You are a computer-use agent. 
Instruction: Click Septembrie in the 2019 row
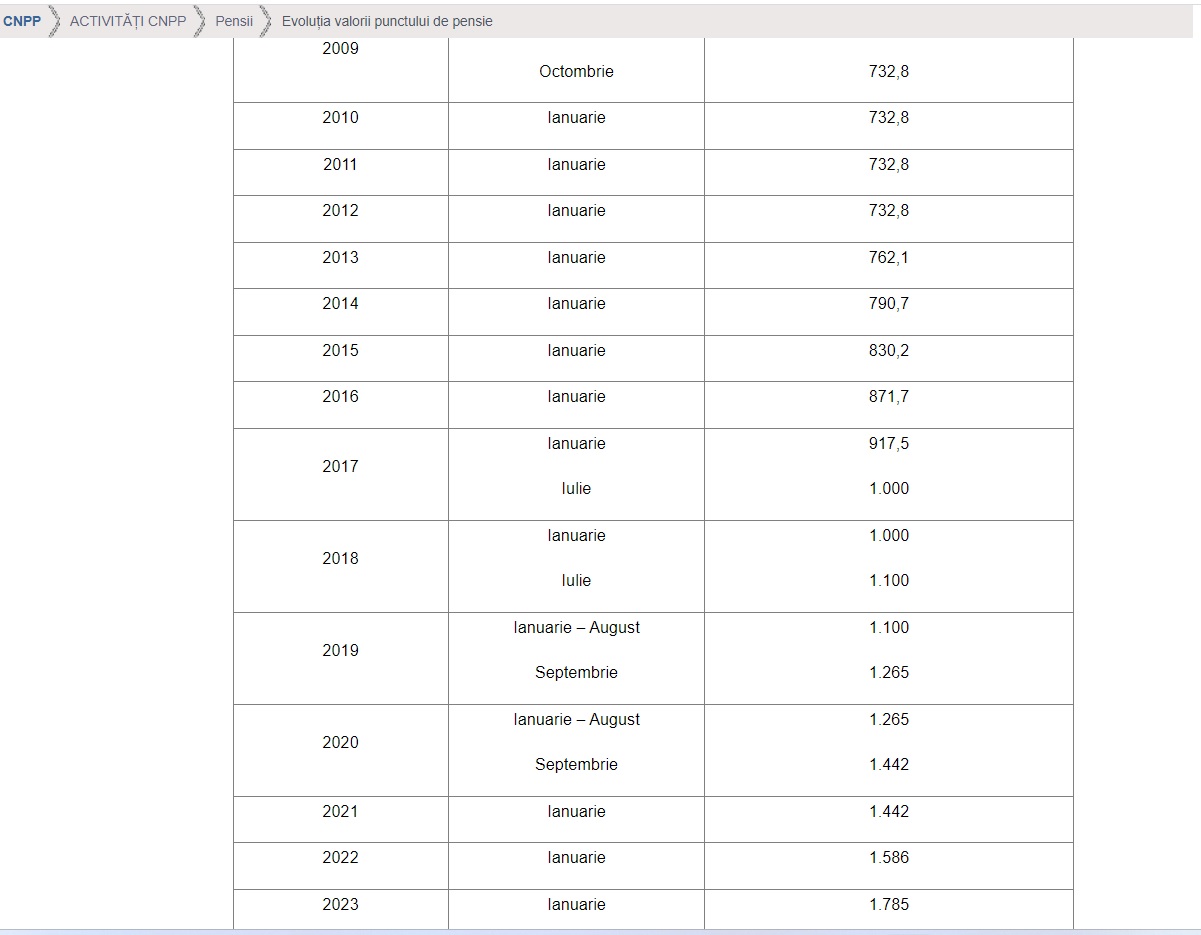tap(576, 673)
